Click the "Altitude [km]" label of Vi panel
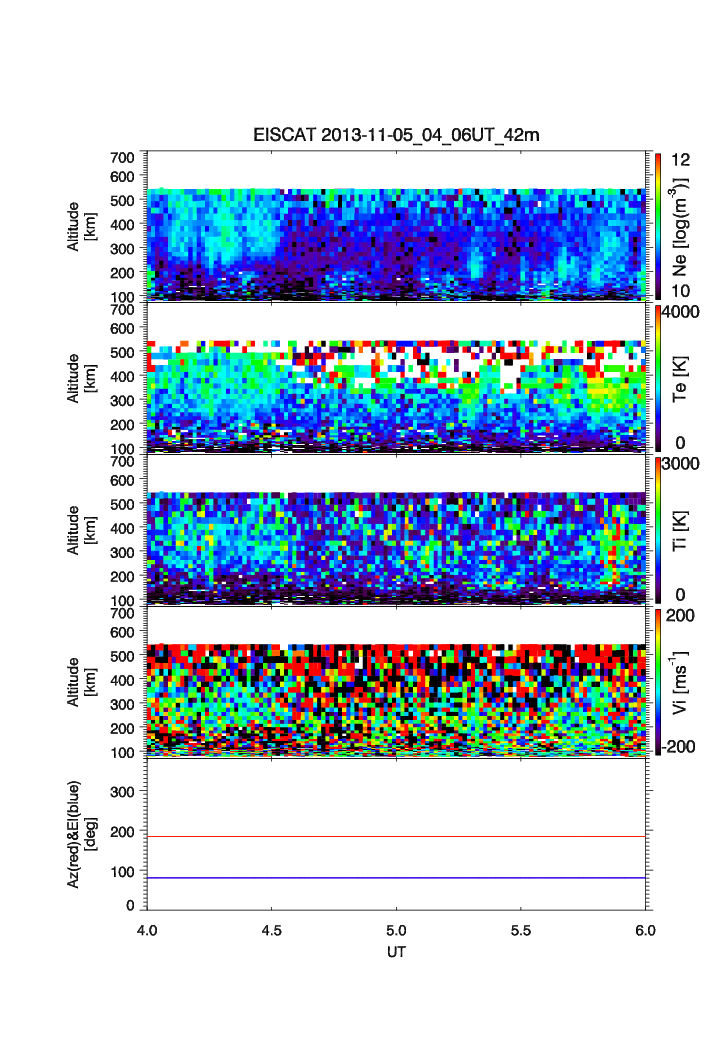 click(81, 682)
